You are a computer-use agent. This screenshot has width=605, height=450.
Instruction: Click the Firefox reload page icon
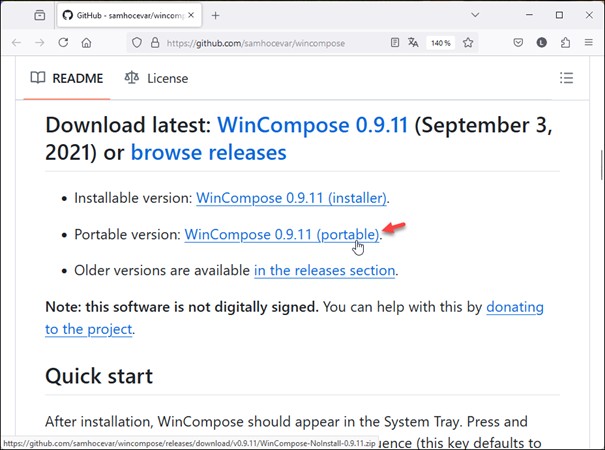pyautogui.click(x=63, y=43)
